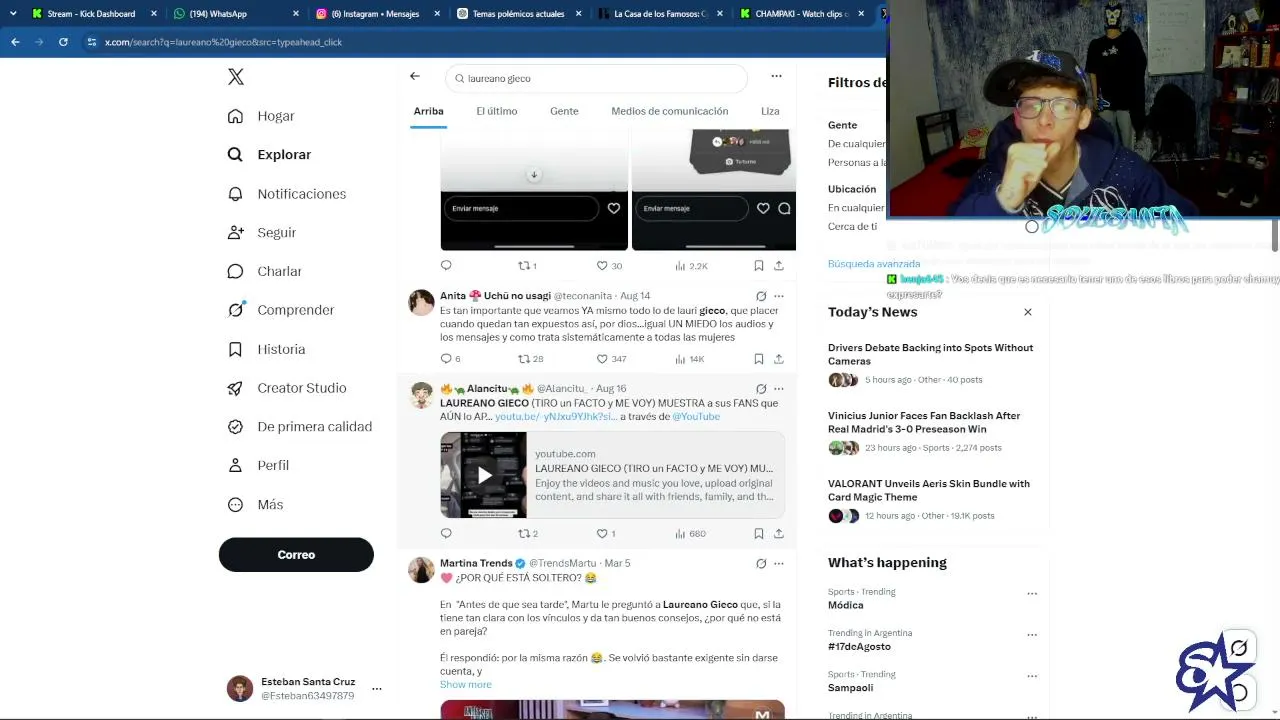Open the VALORANT Aeris Skin Bundle story

(928, 490)
